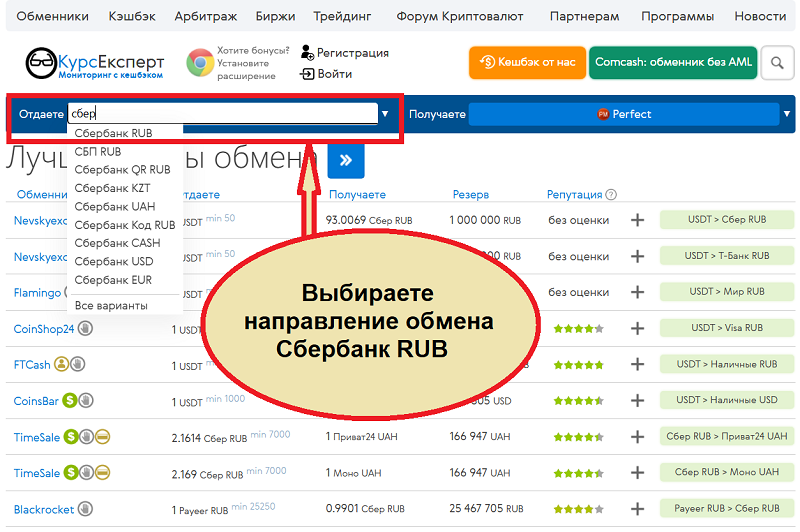This screenshot has height=532, width=800.
Task: Click plus icon in USDT > Т-Банк RUB row
Action: pos(637,256)
